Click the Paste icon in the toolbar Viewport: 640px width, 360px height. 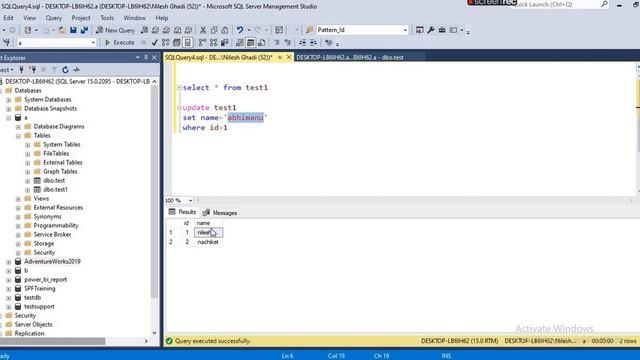tap(225, 30)
